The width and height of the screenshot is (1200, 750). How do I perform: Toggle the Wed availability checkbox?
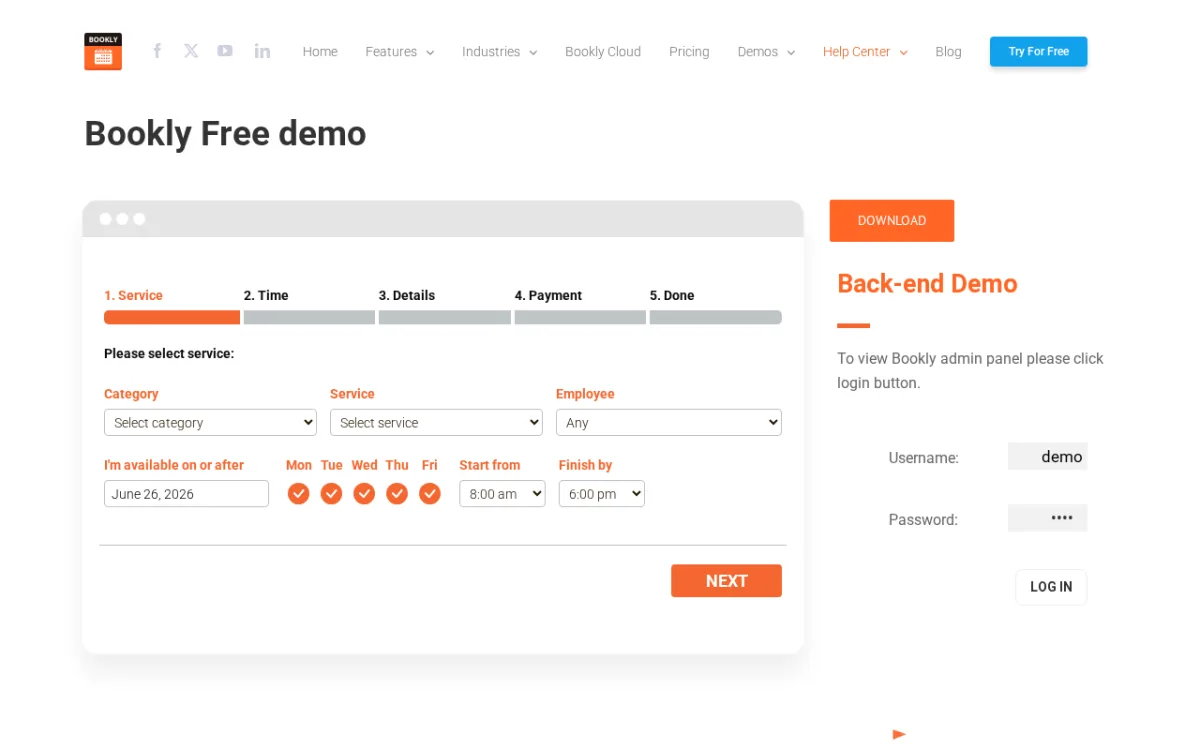click(x=364, y=494)
